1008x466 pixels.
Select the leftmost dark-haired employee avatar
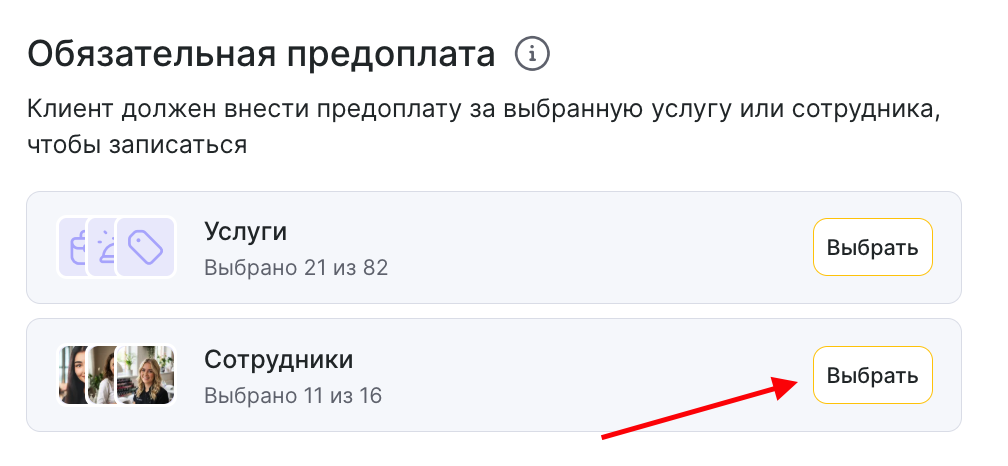[72, 375]
